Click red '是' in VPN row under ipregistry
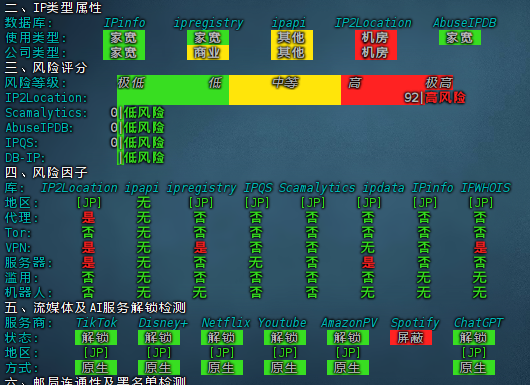 click(200, 247)
